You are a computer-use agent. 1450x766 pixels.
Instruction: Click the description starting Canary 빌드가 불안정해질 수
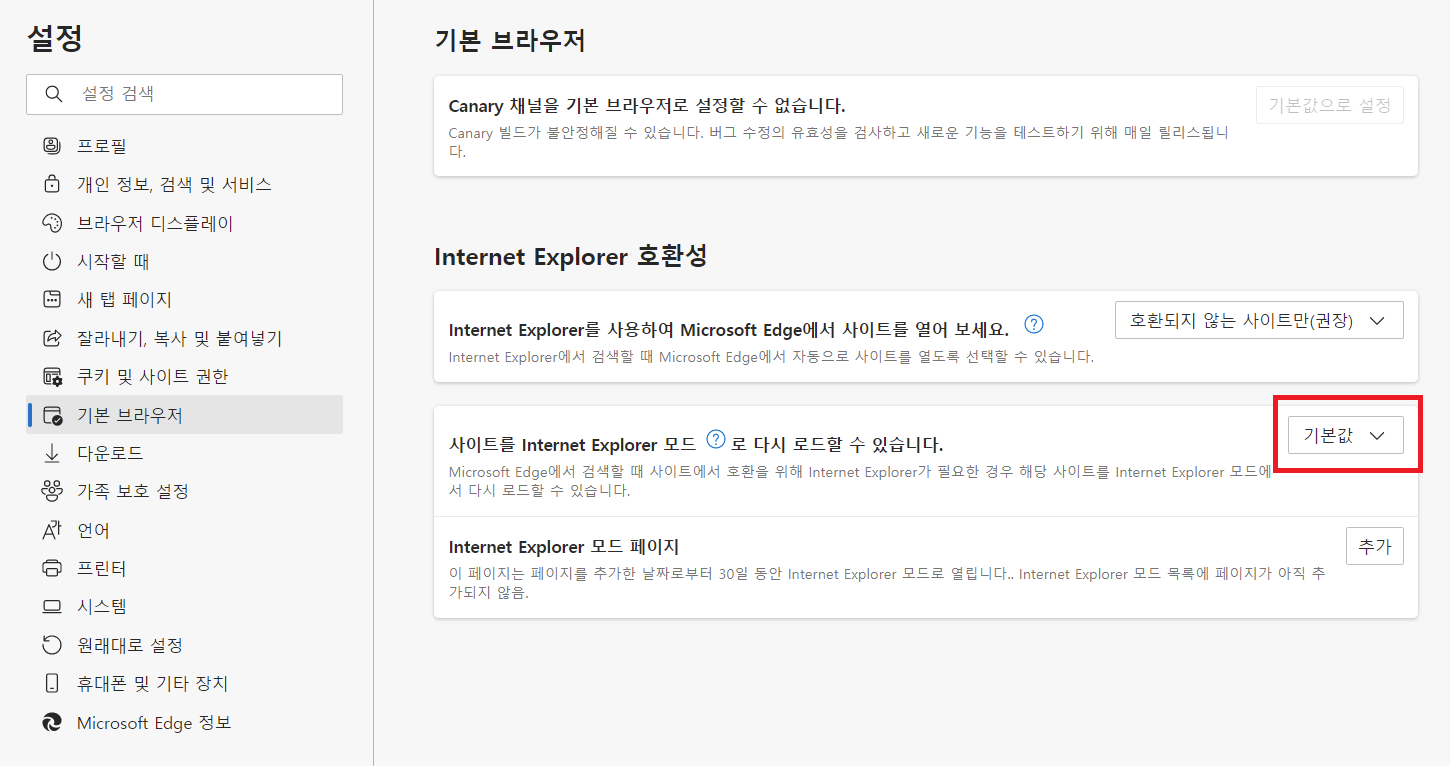(x=838, y=142)
